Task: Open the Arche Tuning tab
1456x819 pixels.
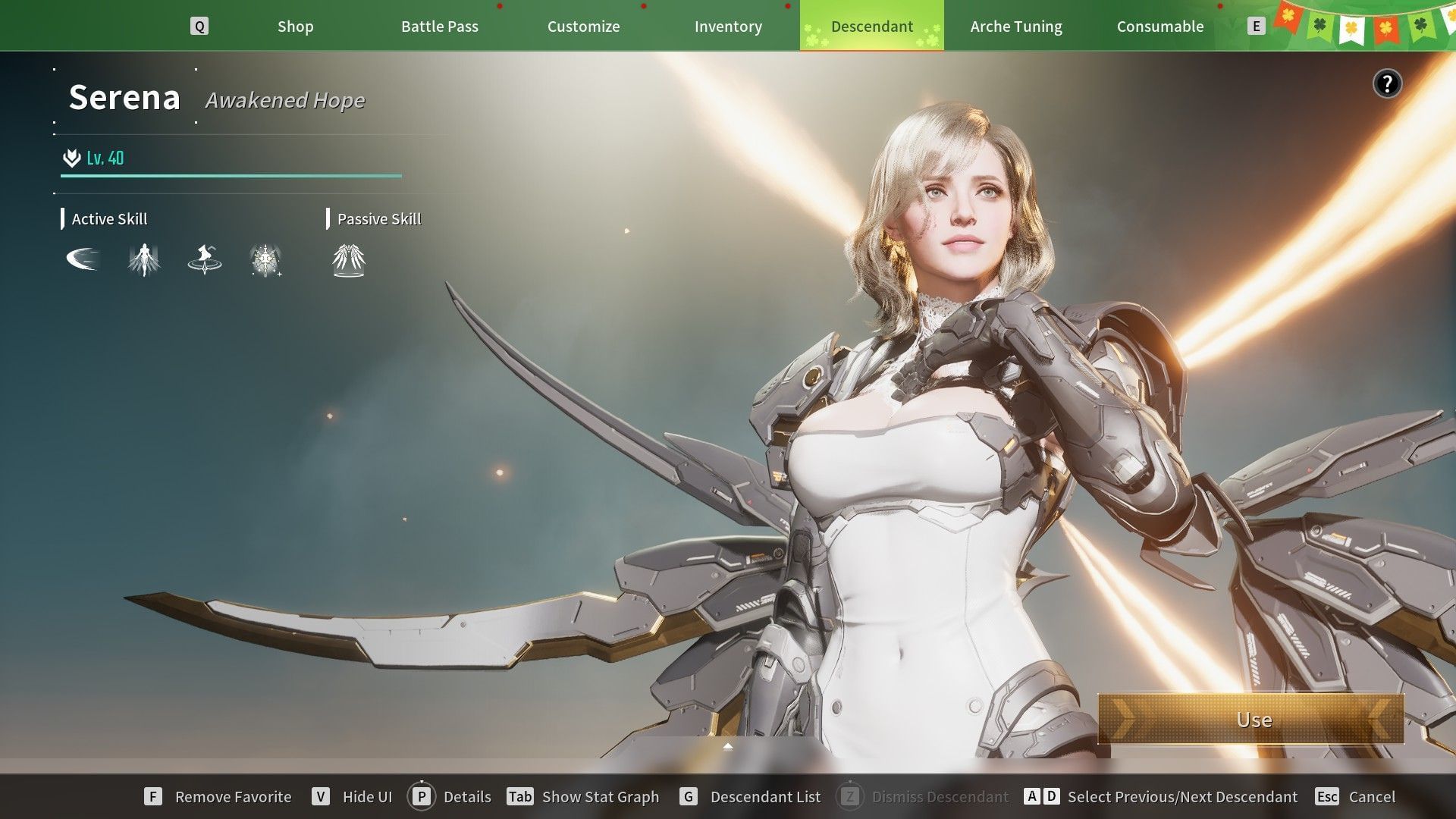Action: coord(1016,27)
